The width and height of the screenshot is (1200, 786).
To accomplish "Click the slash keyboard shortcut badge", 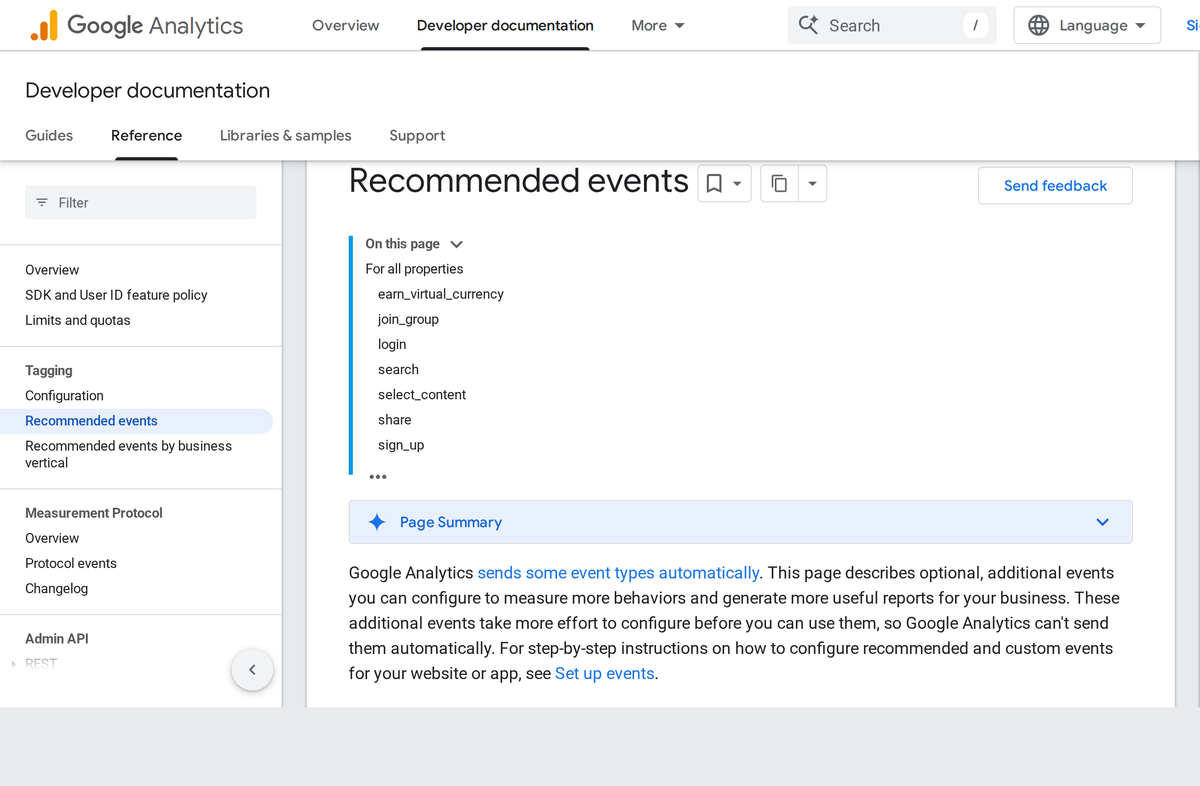I will coord(975,25).
